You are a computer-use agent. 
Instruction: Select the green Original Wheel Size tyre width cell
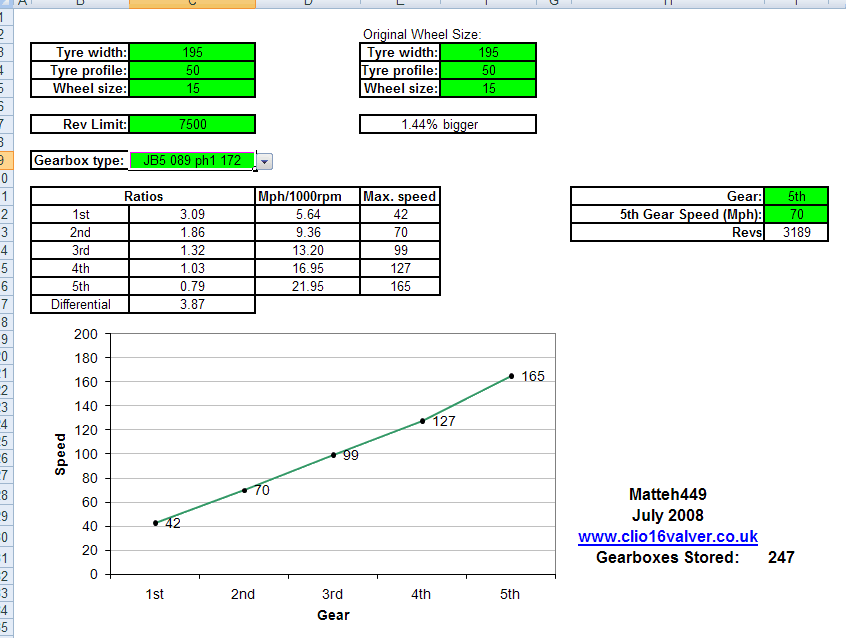click(489, 52)
